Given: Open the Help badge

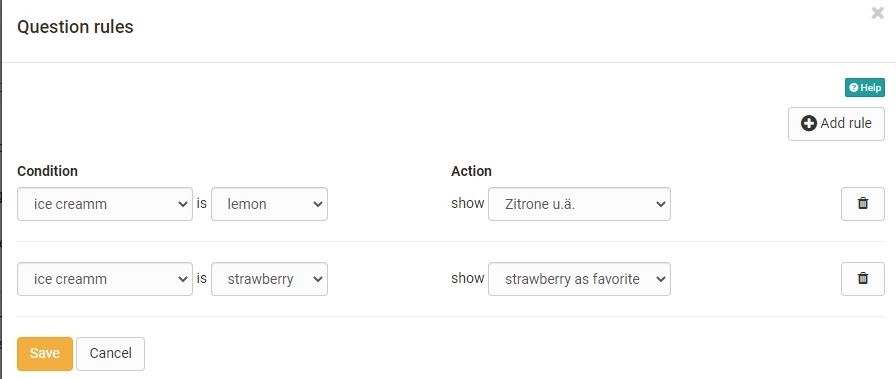Looking at the screenshot, I should click(865, 88).
